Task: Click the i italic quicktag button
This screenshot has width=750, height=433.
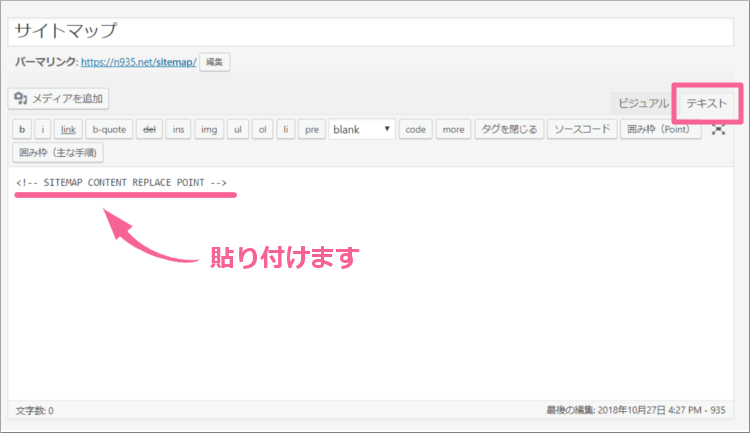Action: point(43,129)
